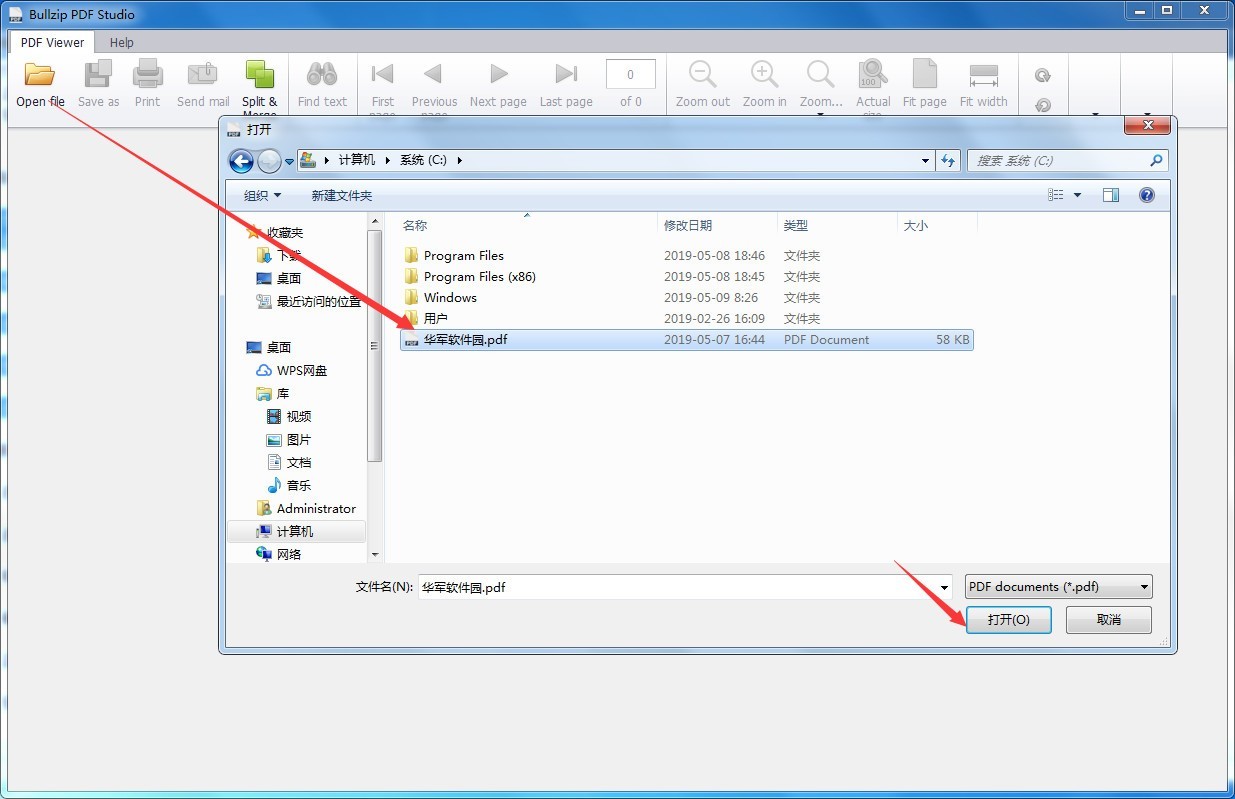Click the blue help icon
This screenshot has width=1235, height=799.
tap(1147, 195)
